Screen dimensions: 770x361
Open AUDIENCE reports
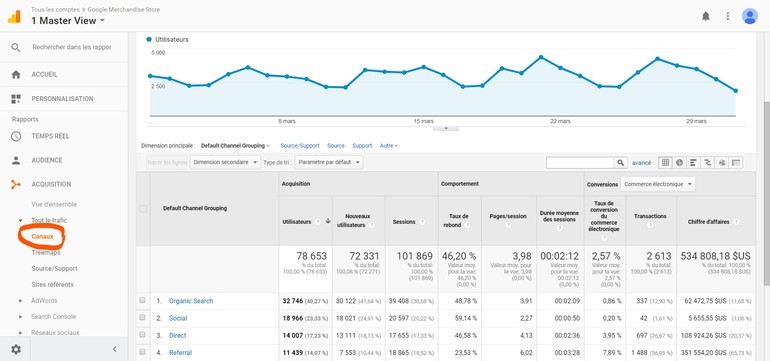coord(47,160)
